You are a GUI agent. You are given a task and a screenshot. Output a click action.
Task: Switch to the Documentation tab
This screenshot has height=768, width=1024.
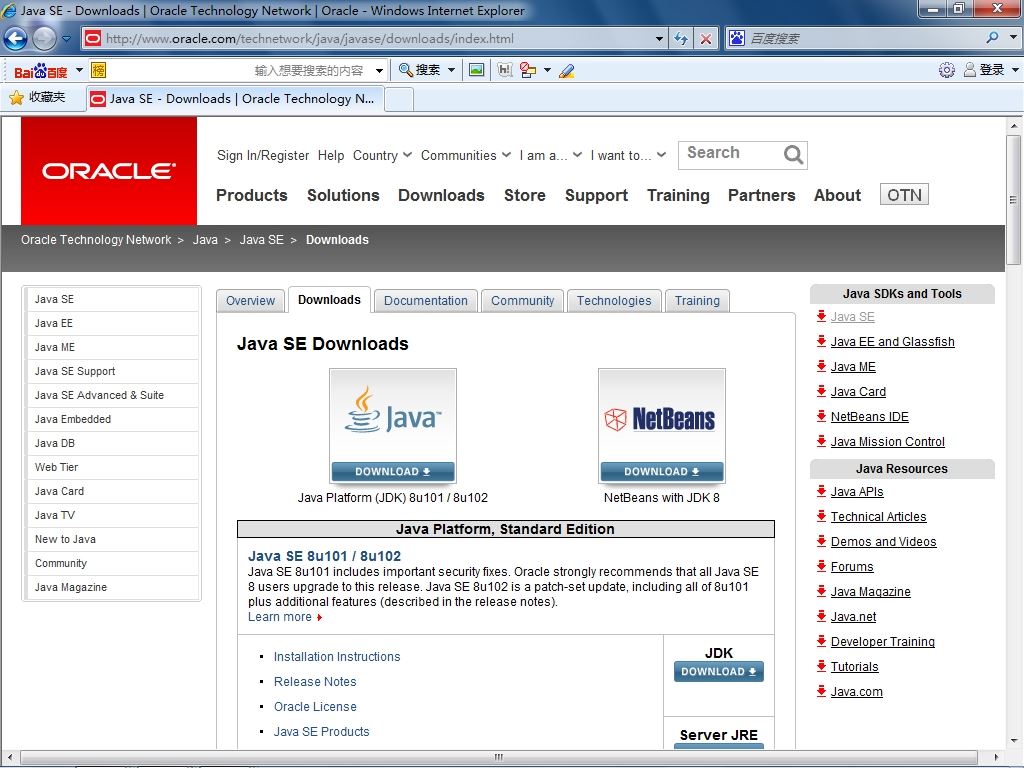click(426, 300)
